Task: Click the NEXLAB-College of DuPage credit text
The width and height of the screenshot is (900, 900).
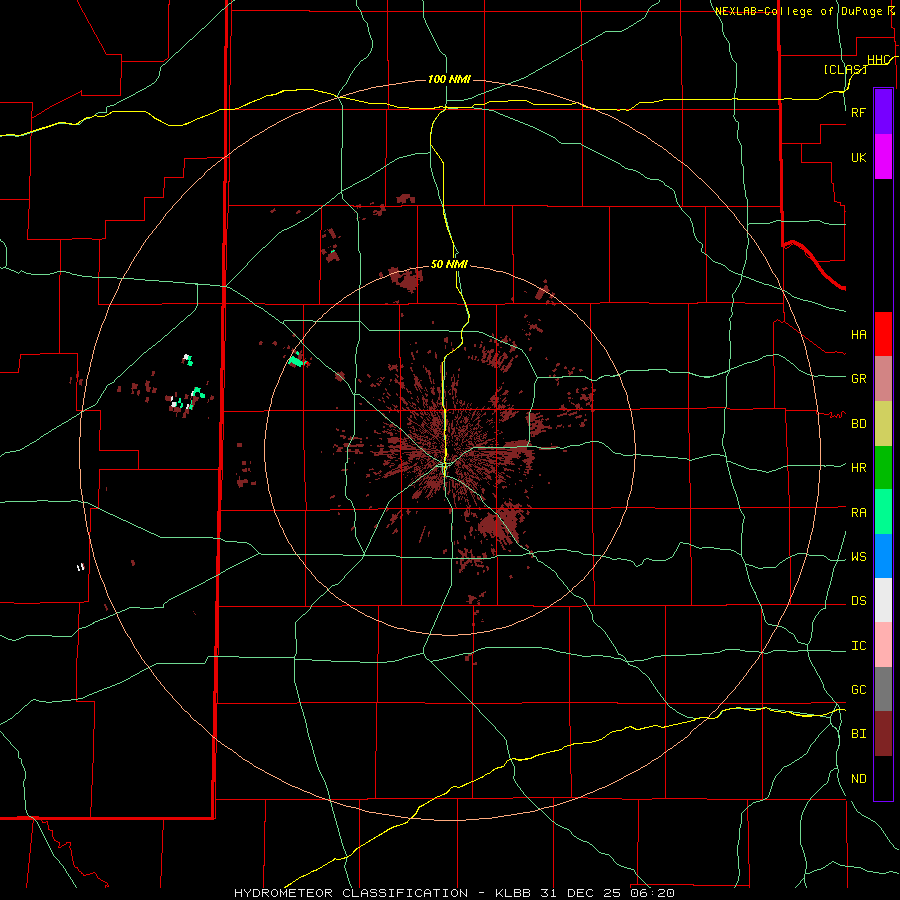Action: click(799, 11)
